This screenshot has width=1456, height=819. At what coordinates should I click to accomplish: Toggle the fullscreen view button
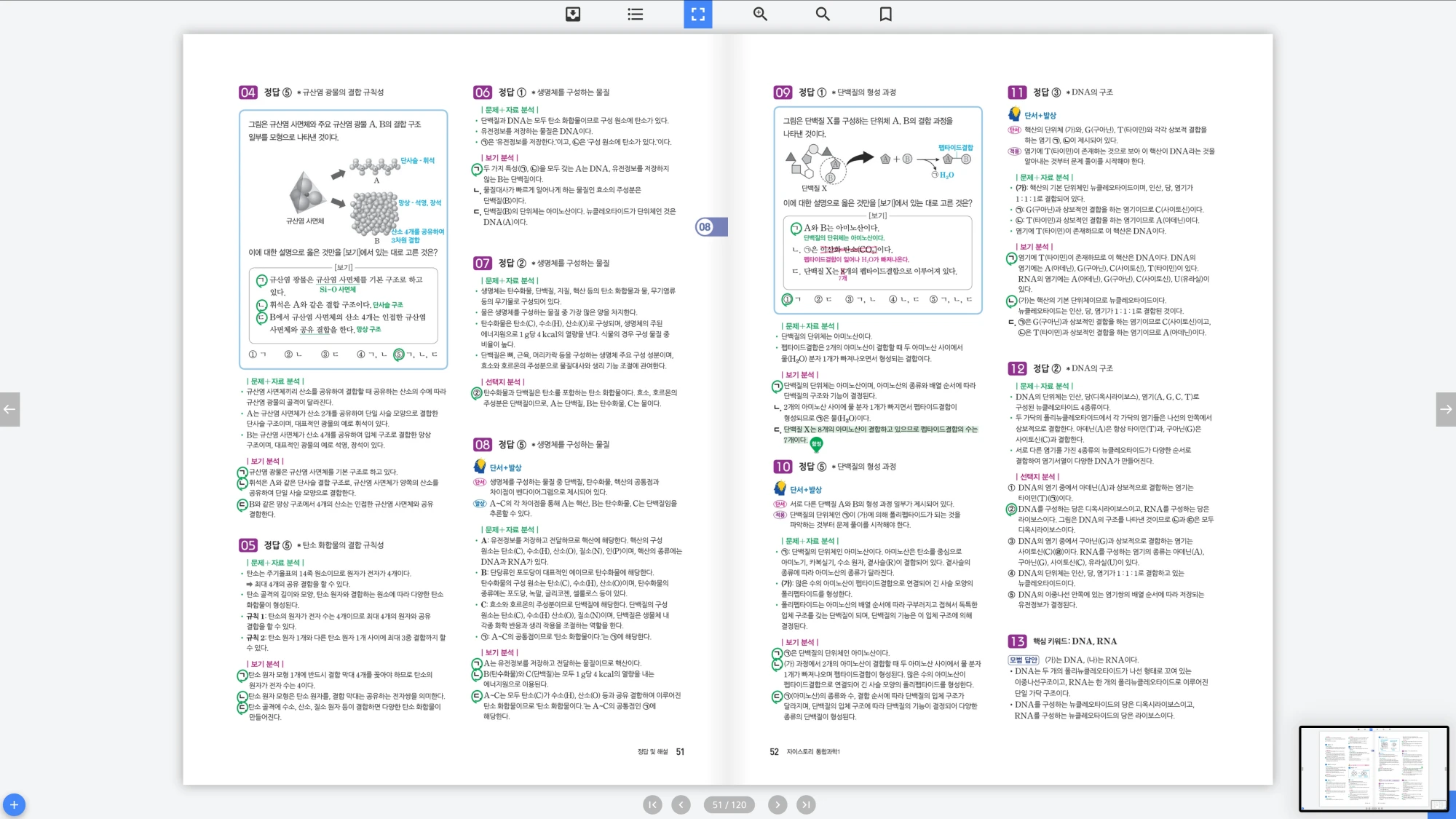(697, 14)
